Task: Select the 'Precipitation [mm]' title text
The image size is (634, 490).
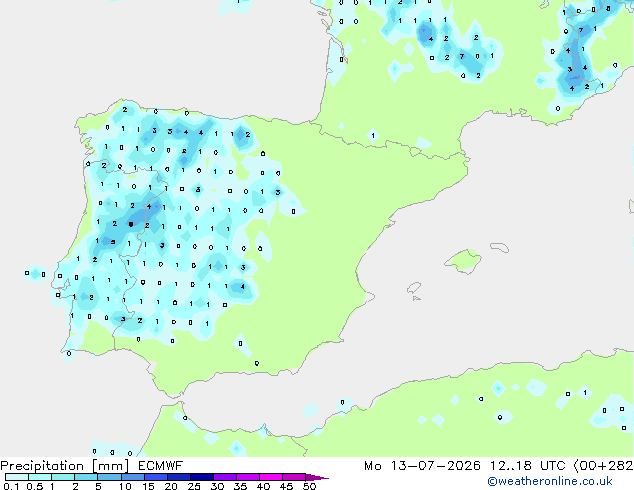Action: coord(65,466)
